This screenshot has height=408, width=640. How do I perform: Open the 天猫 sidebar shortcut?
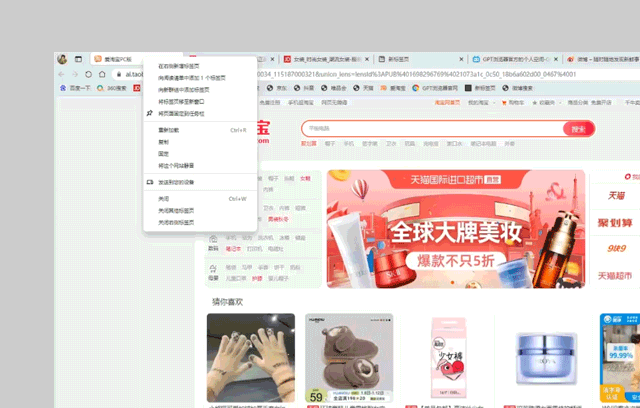pyautogui.click(x=616, y=196)
